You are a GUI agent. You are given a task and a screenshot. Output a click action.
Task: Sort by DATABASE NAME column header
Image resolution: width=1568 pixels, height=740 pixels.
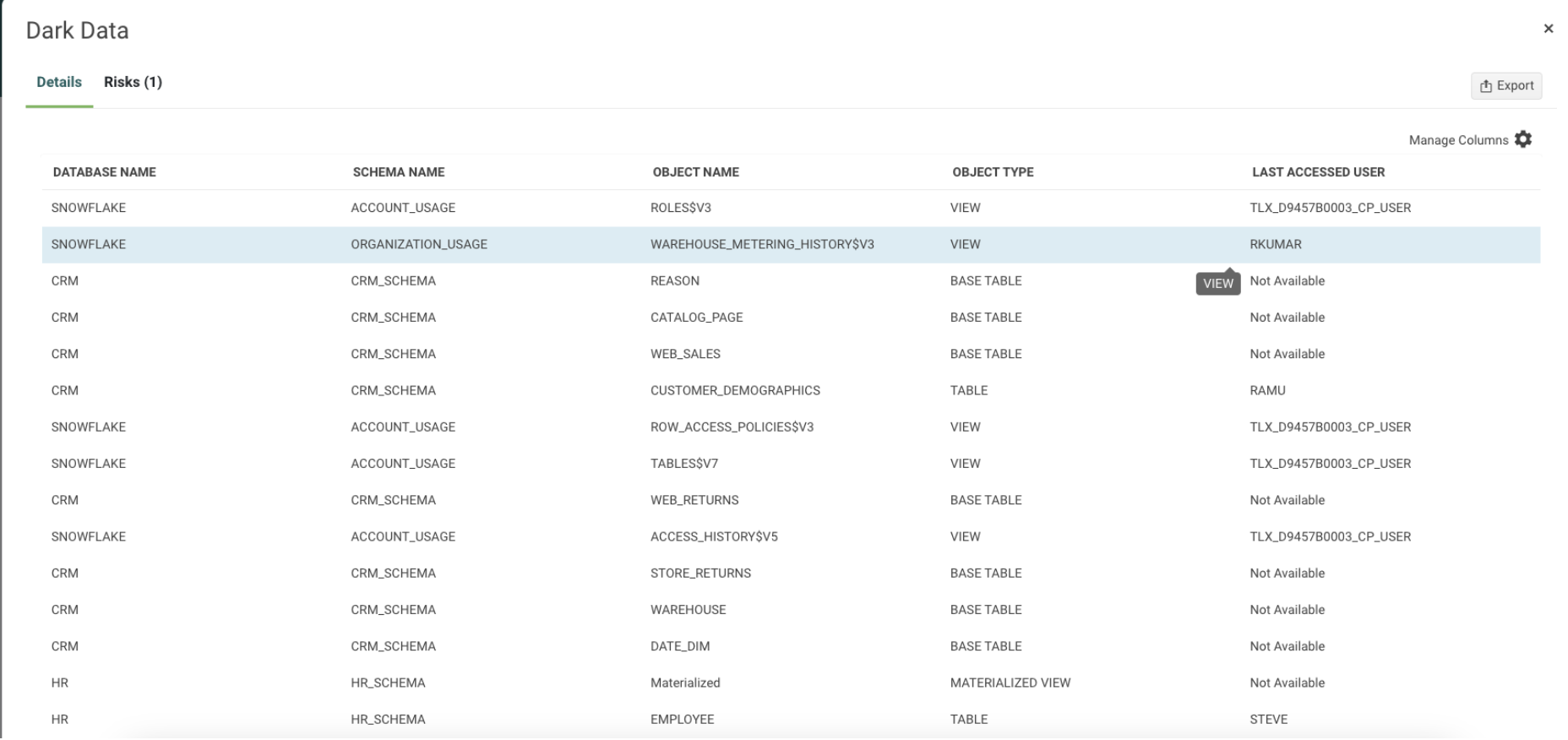(104, 172)
